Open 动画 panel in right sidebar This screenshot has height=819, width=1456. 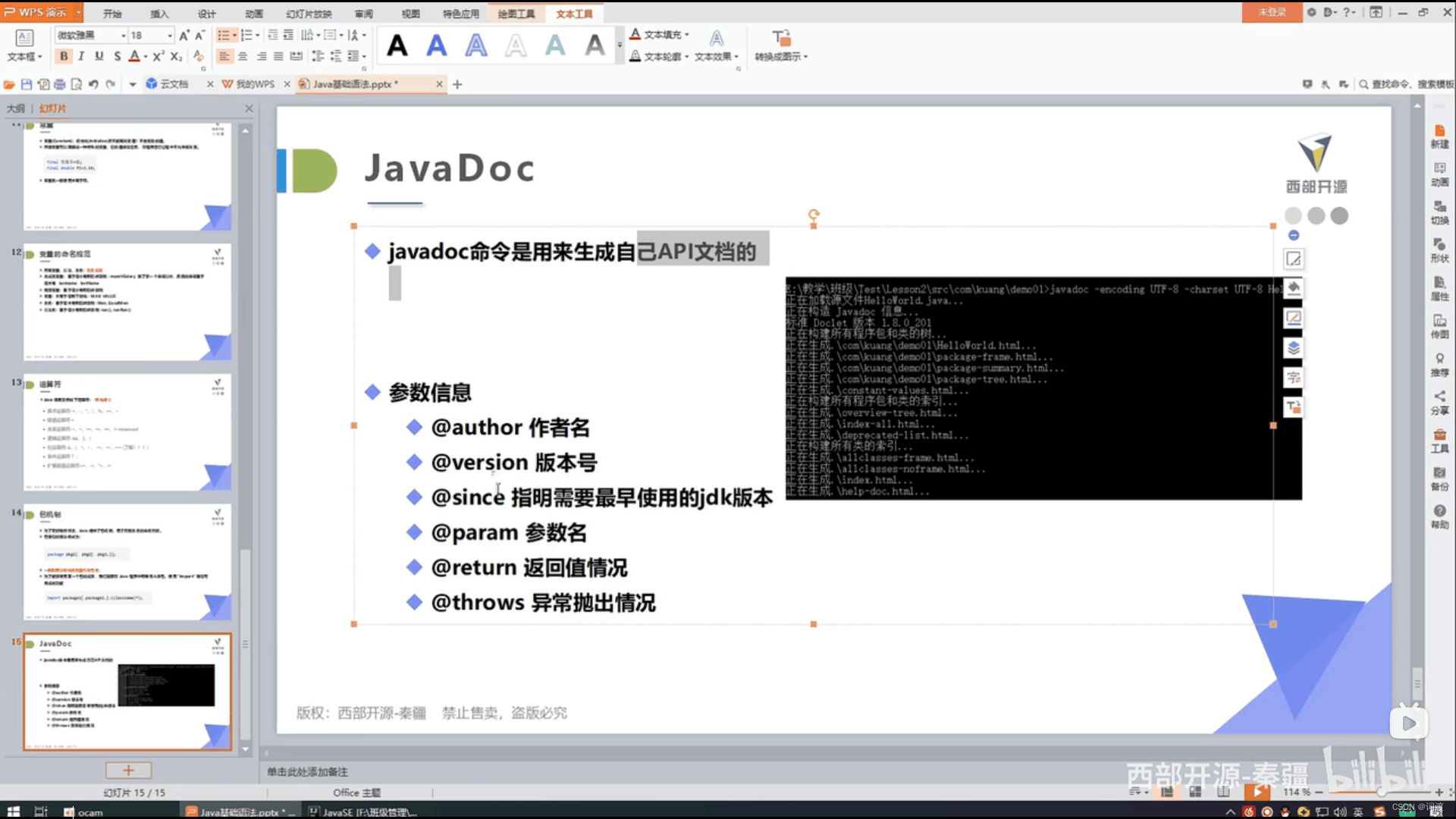1439,174
